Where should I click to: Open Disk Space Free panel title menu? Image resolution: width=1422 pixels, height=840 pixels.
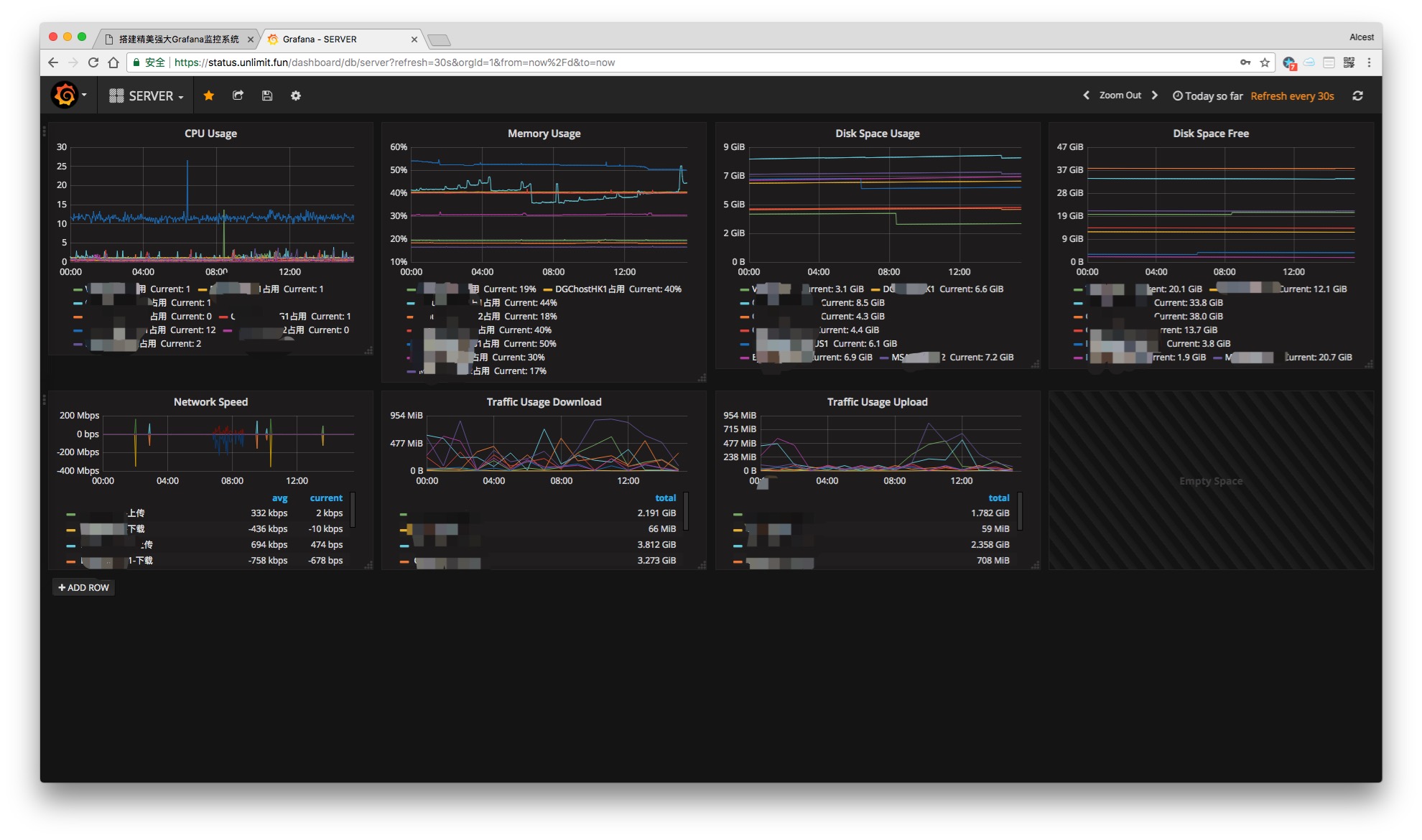coord(1211,134)
